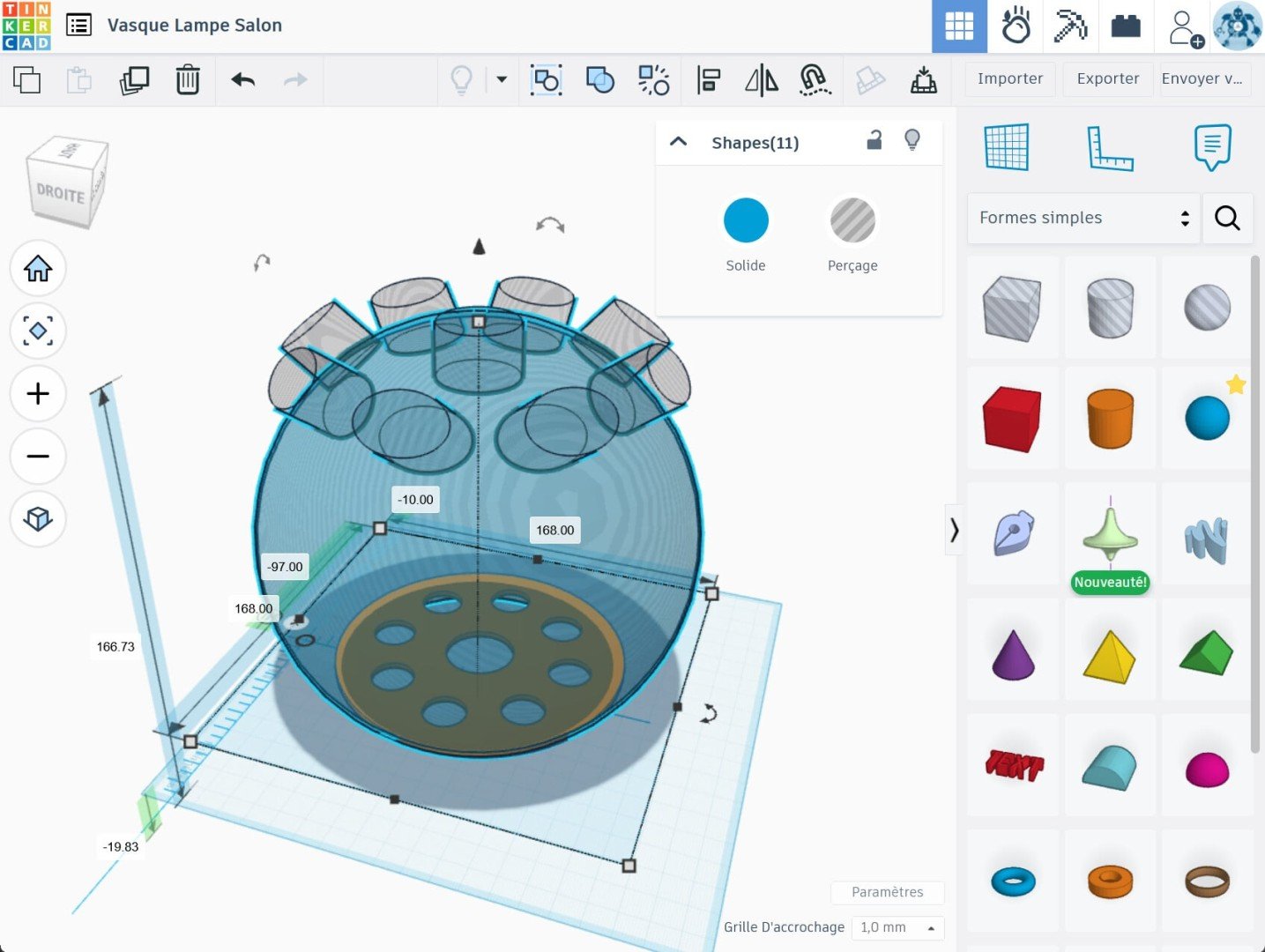
Task: Open the Sim Lab workspace
Action: [1016, 26]
